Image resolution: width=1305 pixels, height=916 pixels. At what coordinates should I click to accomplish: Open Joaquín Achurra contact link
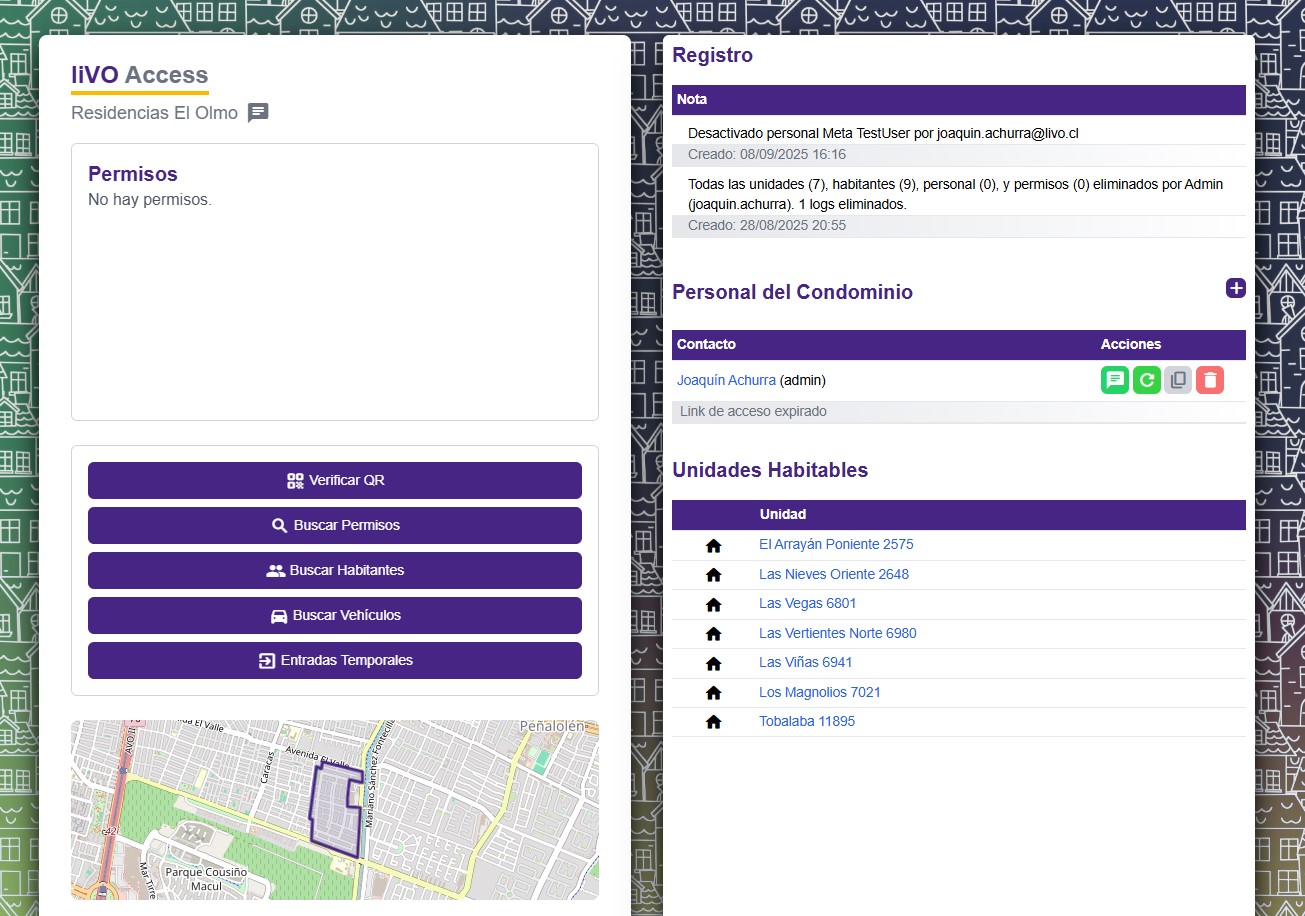click(x=726, y=380)
